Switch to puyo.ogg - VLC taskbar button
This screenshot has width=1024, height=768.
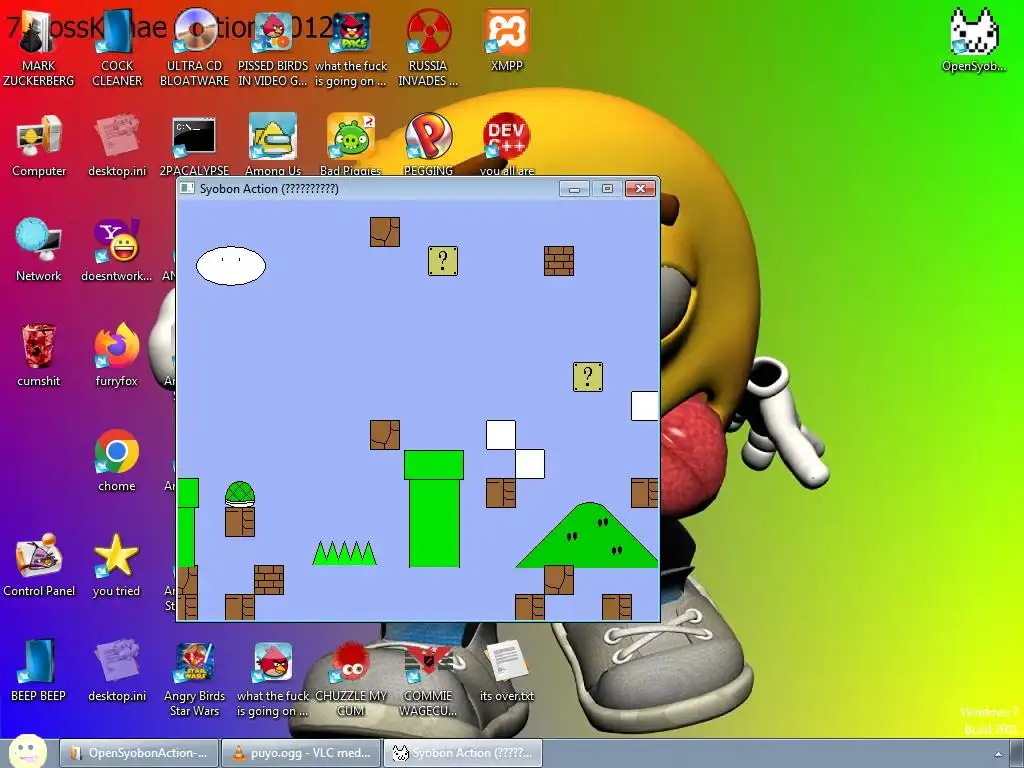click(300, 753)
